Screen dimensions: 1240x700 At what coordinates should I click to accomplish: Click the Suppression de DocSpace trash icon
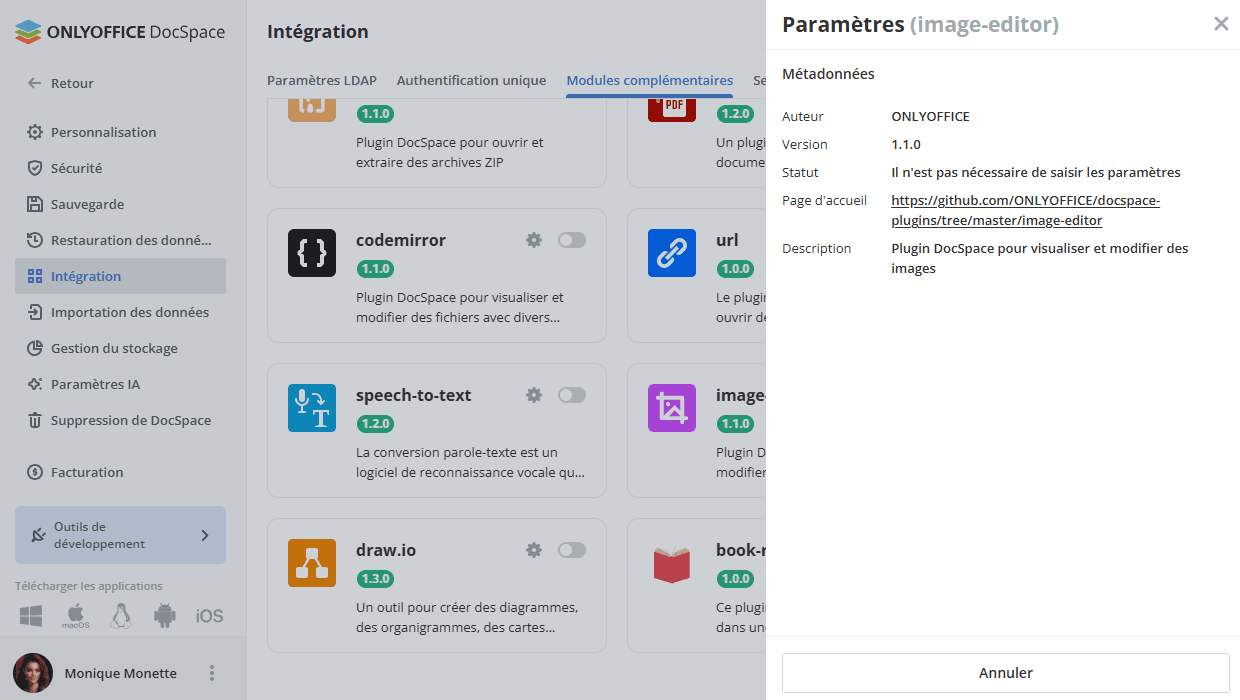coord(35,420)
